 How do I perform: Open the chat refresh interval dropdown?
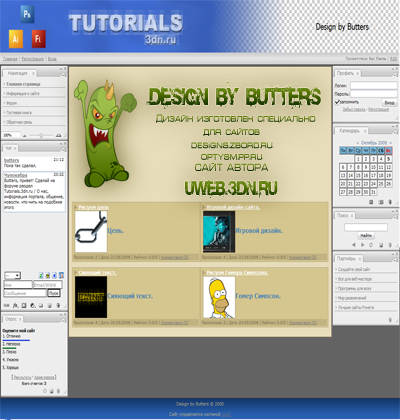(12, 276)
